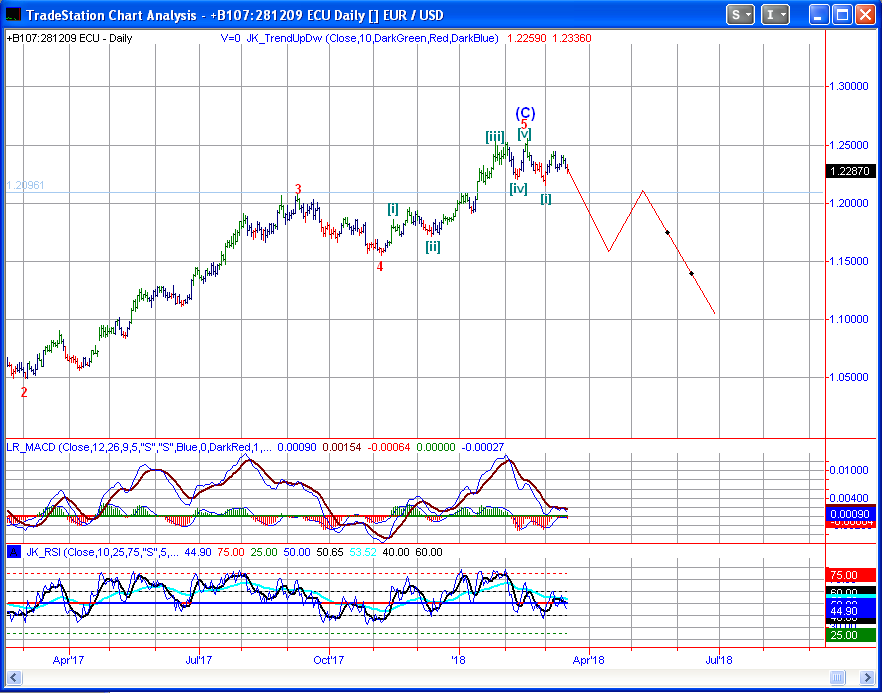Click the horizontal scrollbar left arrow
This screenshot has height=693, width=882.
point(14,677)
